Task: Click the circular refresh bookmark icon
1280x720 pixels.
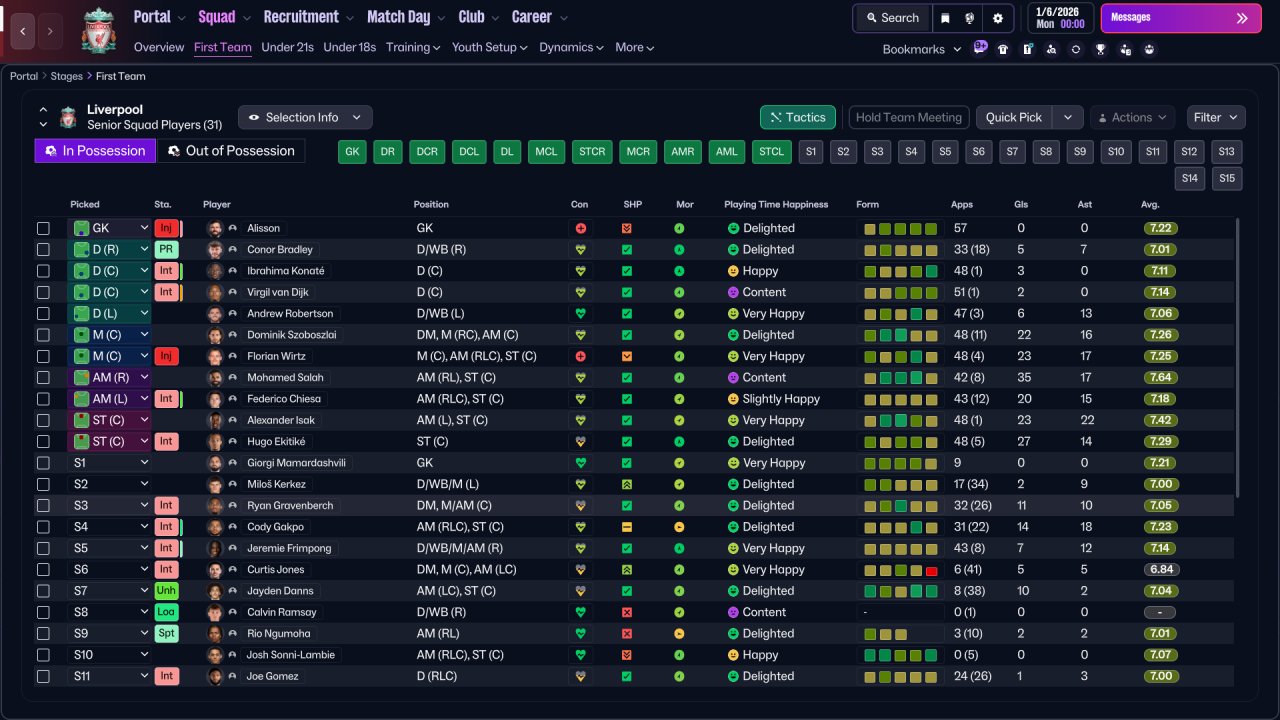Action: [1076, 49]
